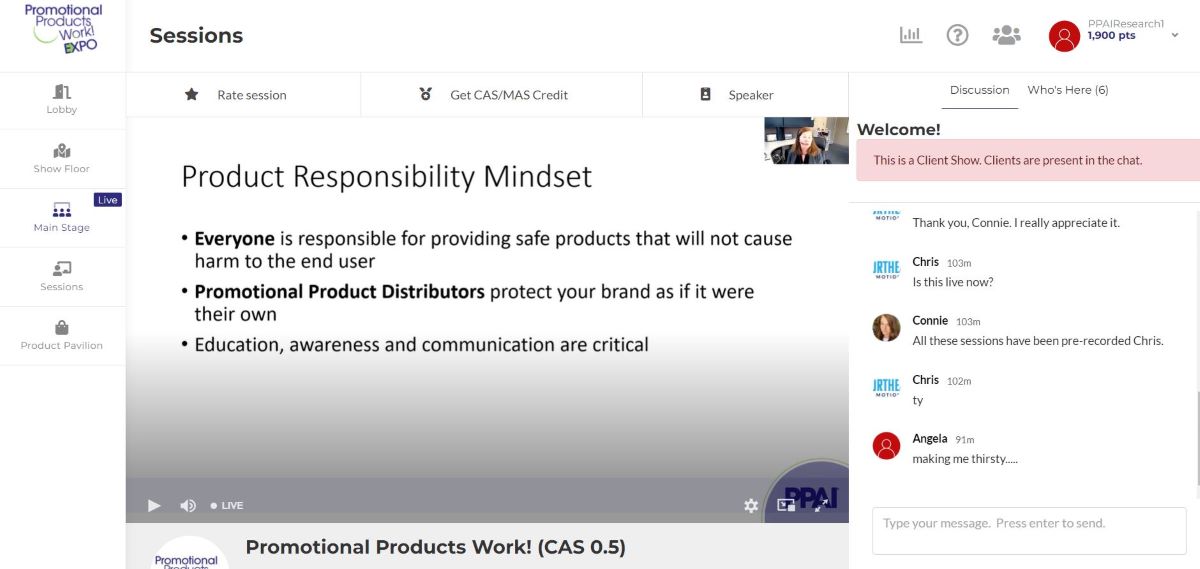1200x569 pixels.
Task: Select the Discussion tab
Action: [x=979, y=90]
